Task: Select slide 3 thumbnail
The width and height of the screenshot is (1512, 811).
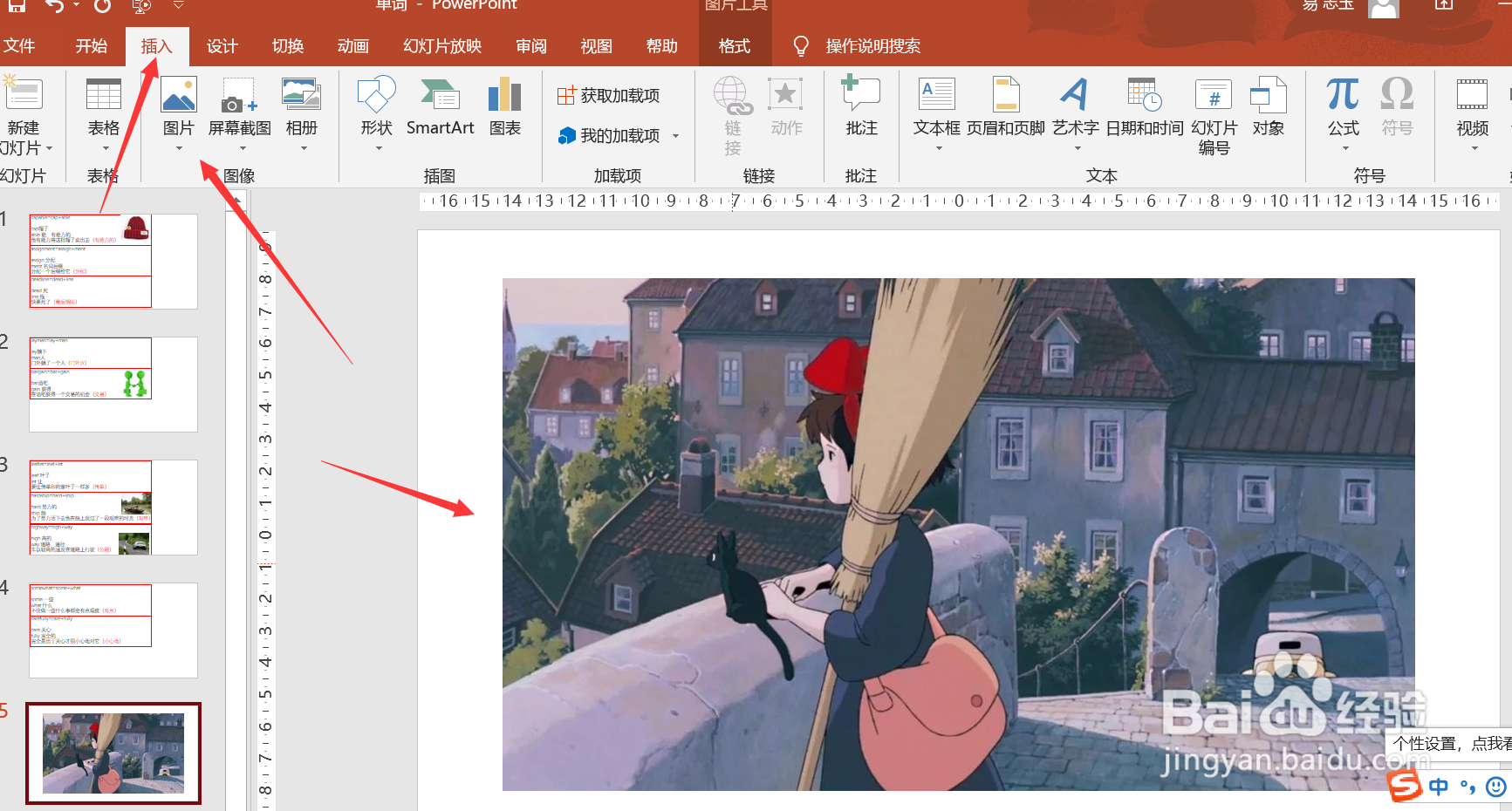Action: 113,508
